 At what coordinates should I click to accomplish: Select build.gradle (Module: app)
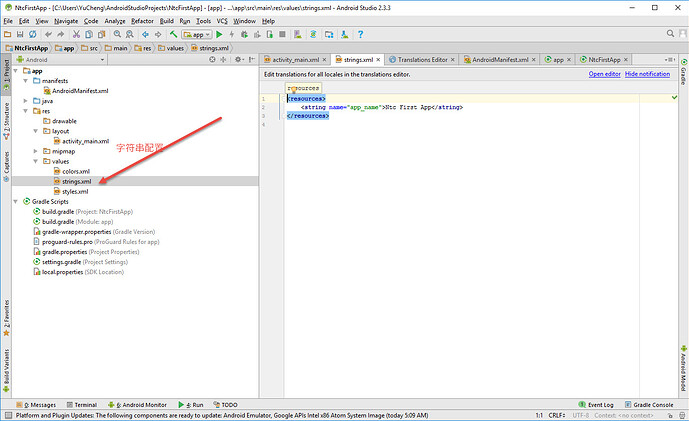pos(73,222)
